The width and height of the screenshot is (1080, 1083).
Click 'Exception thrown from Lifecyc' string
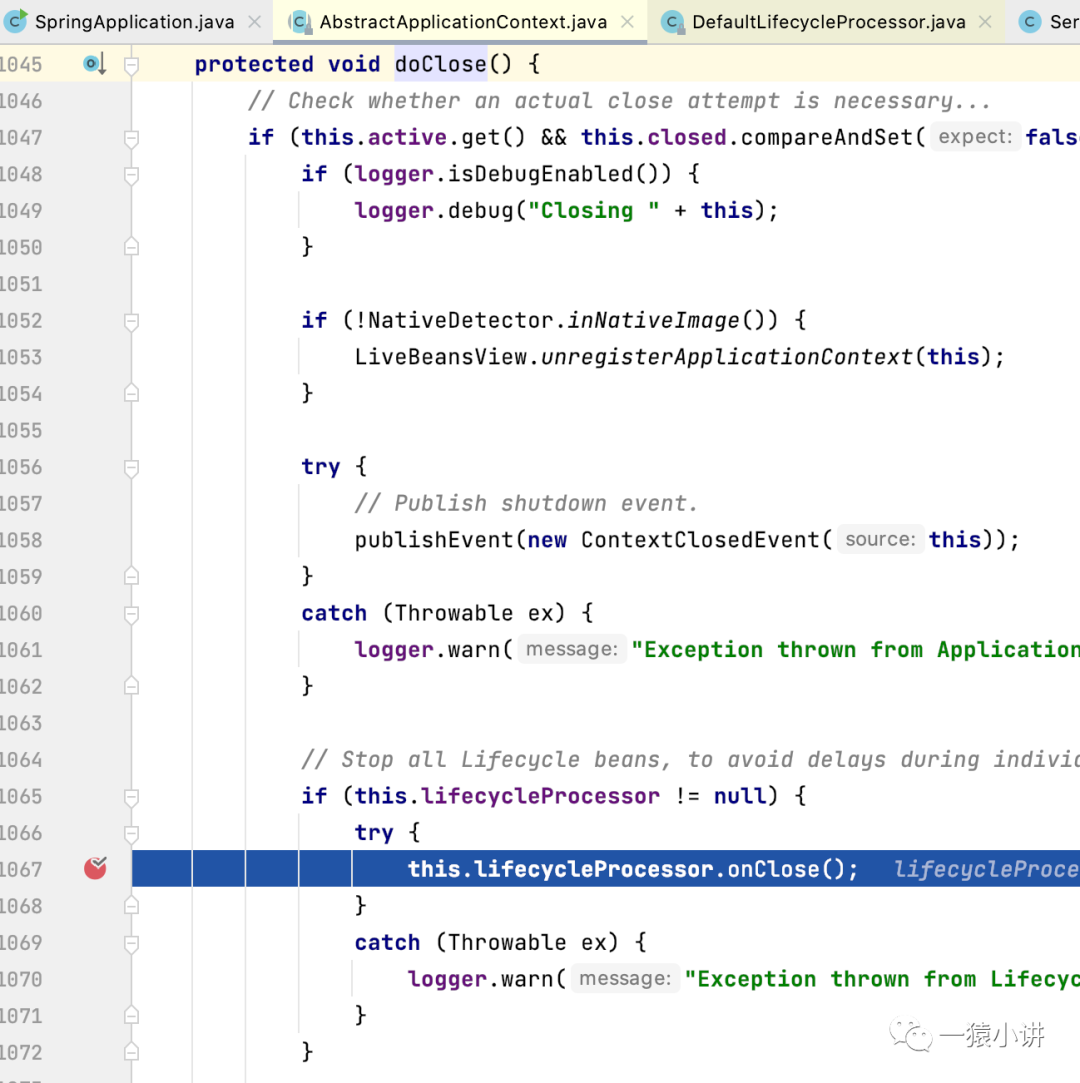(x=882, y=979)
